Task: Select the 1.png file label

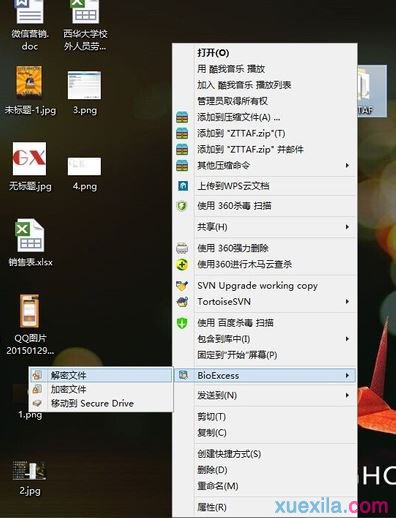Action: coord(30,415)
